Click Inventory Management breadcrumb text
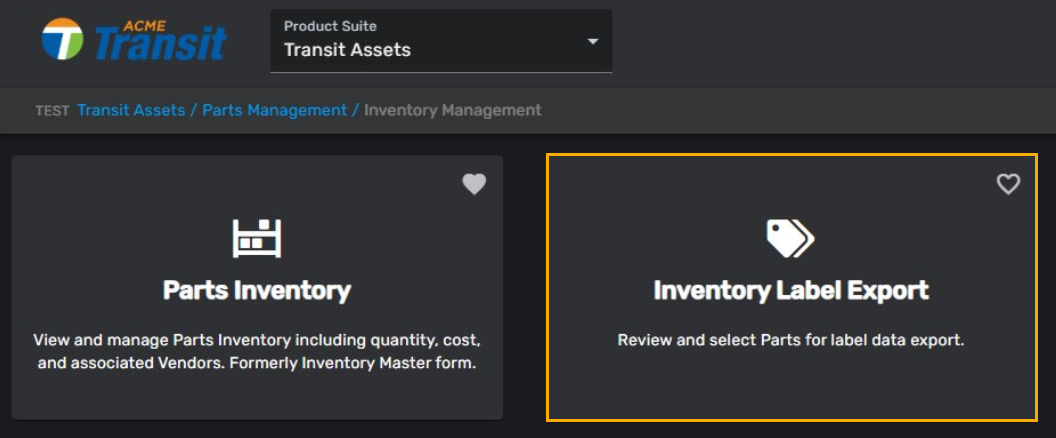The image size is (1056, 438). coord(453,110)
